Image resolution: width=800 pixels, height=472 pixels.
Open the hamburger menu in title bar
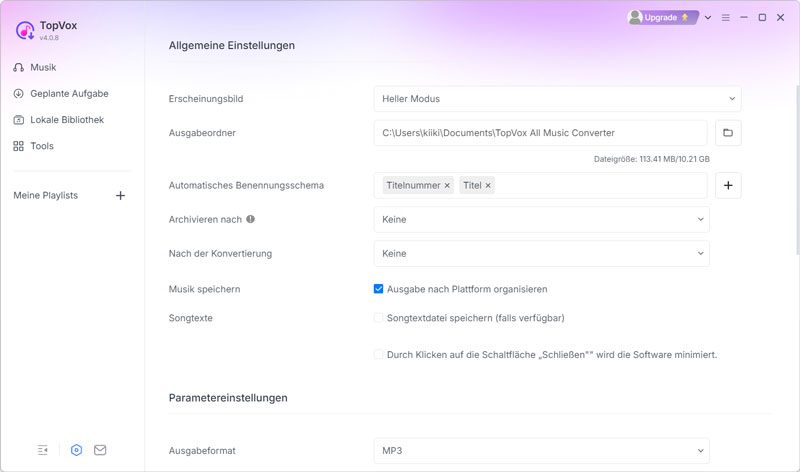726,17
